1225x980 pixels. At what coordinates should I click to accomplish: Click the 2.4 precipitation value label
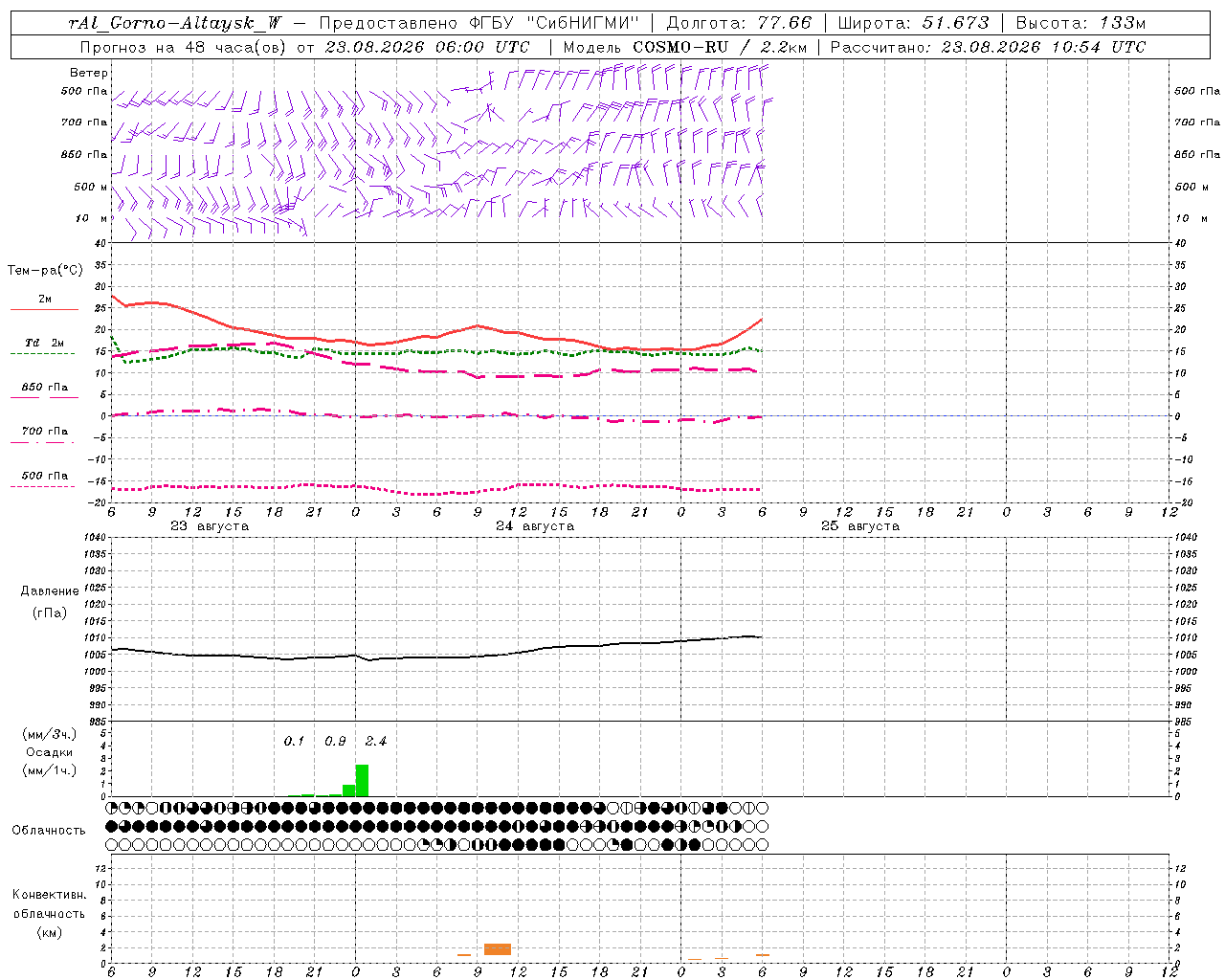[376, 741]
